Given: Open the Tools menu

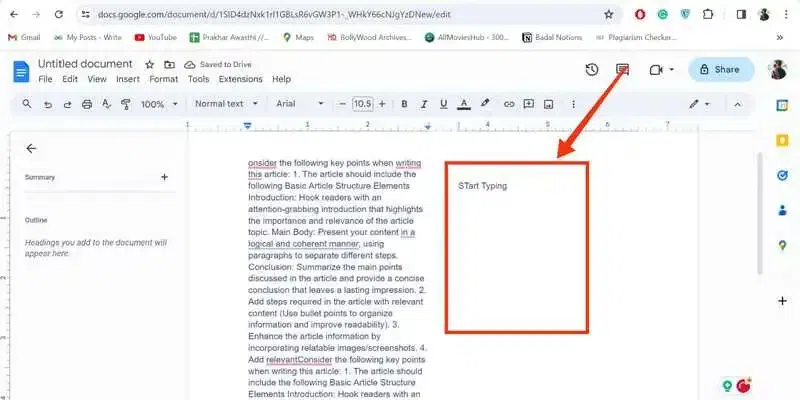Looking at the screenshot, I should tap(198, 79).
